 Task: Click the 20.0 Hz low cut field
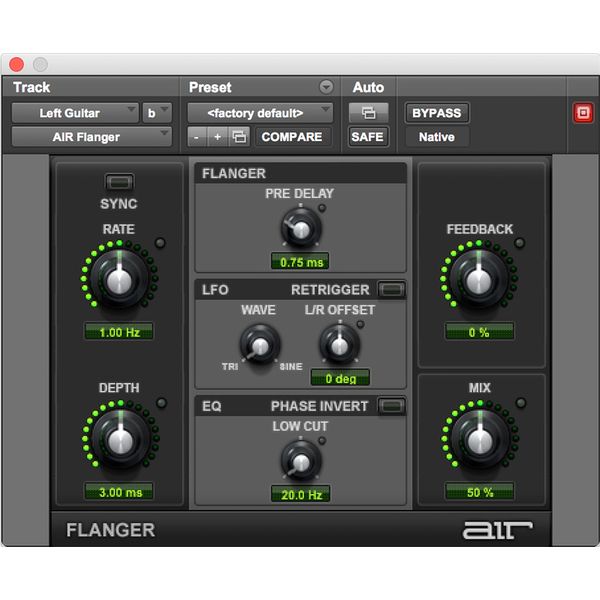[301, 495]
